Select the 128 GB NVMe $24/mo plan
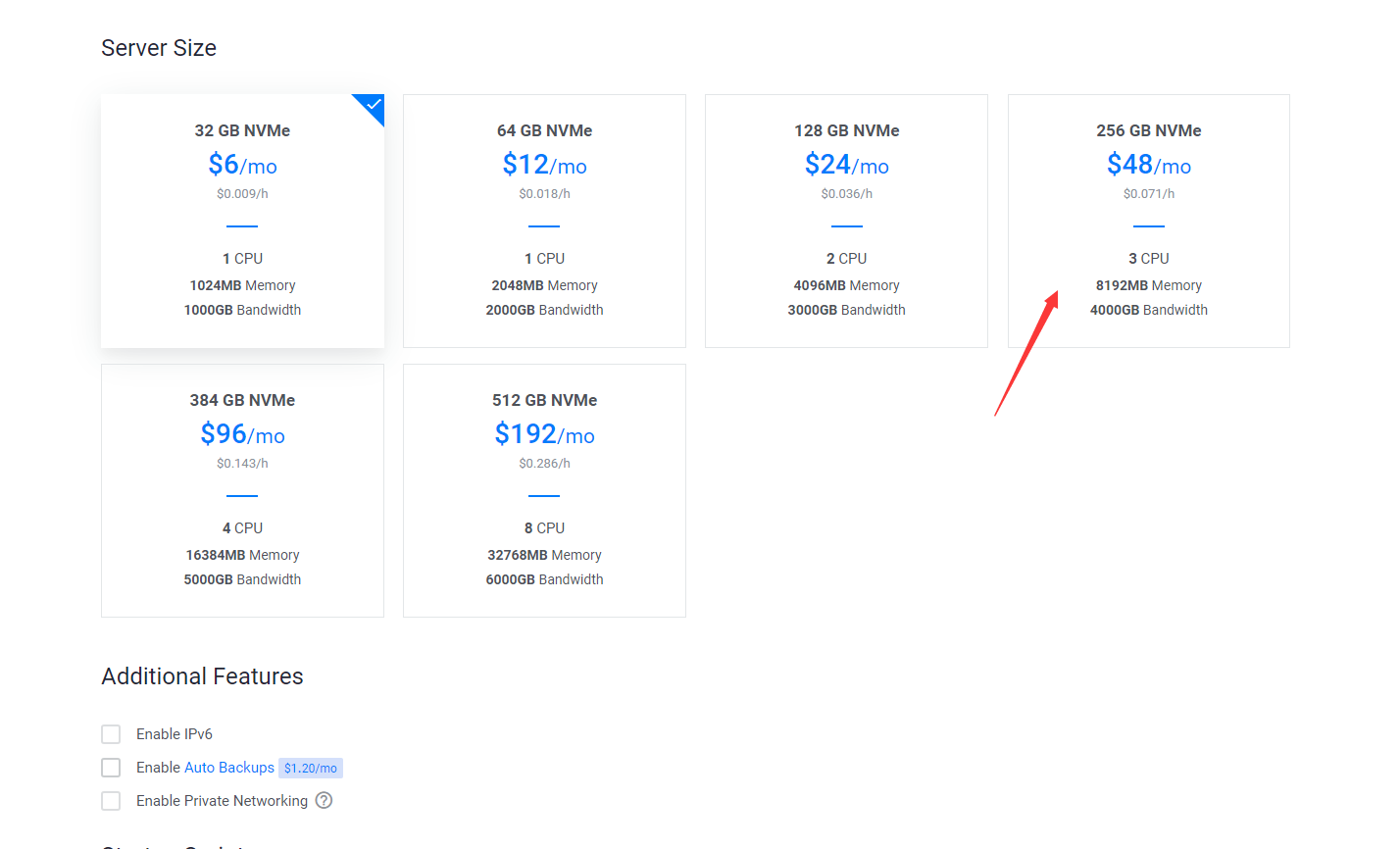This screenshot has height=849, width=1400. pyautogui.click(x=846, y=221)
